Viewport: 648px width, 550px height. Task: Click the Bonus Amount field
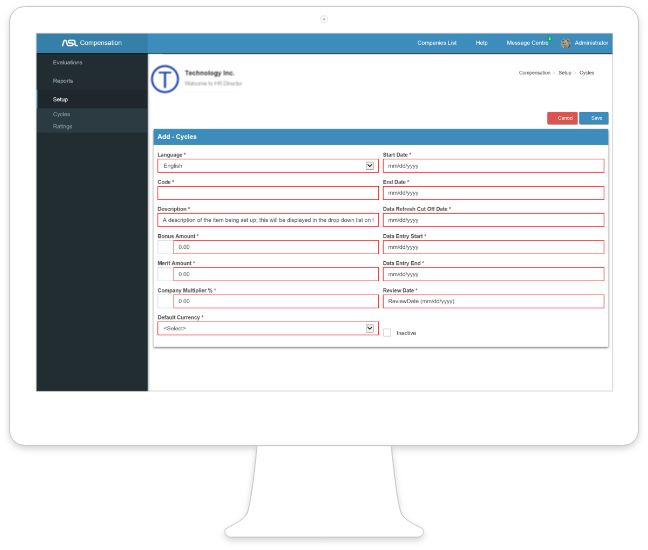pyautogui.click(x=268, y=247)
